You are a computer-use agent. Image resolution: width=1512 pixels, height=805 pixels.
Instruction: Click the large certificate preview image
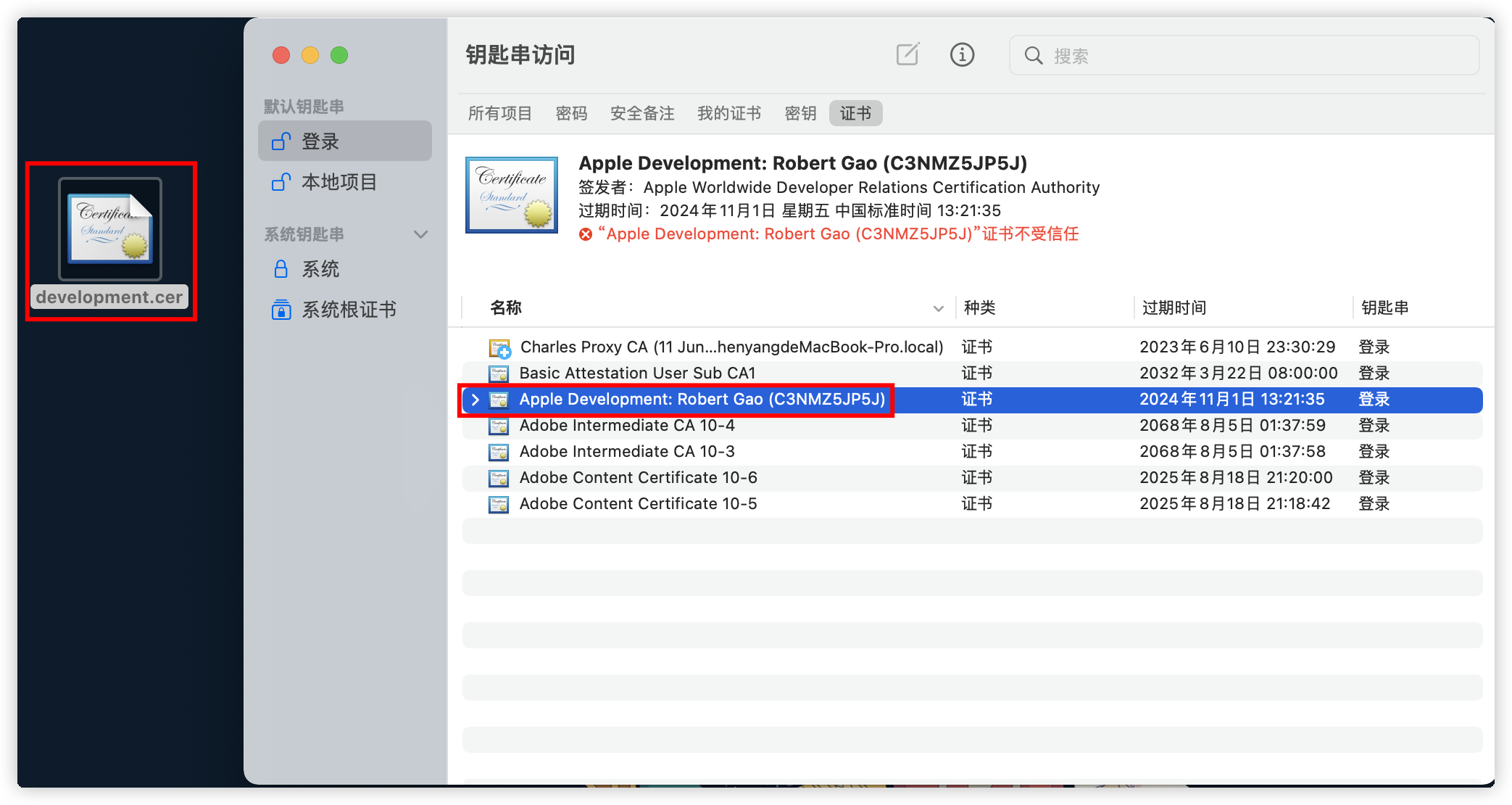[x=512, y=195]
